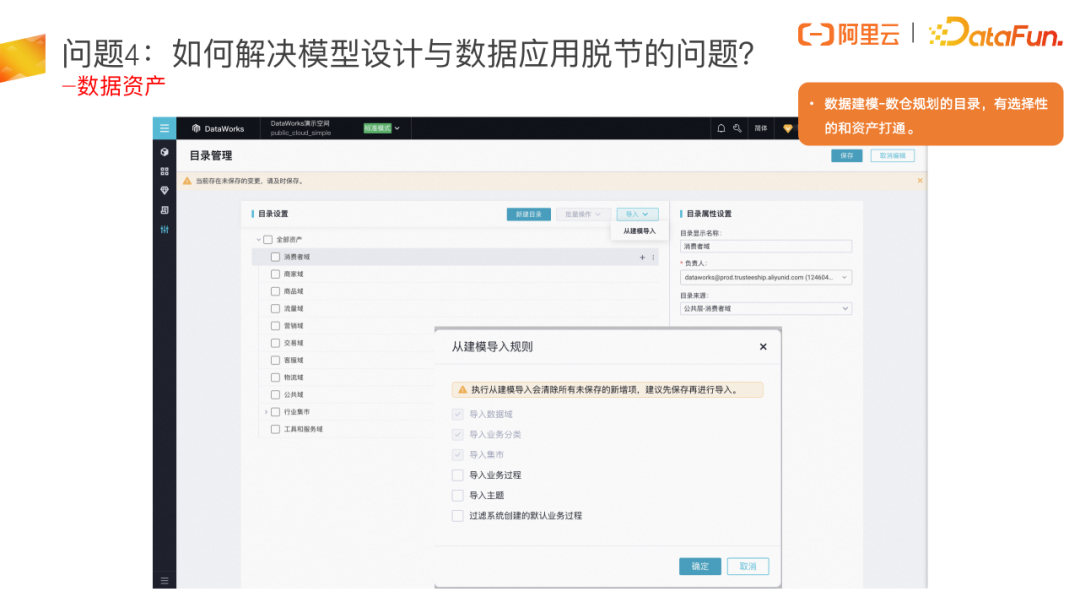Click the plus icon next to 消费者域
The image size is (1080, 608).
[641, 257]
